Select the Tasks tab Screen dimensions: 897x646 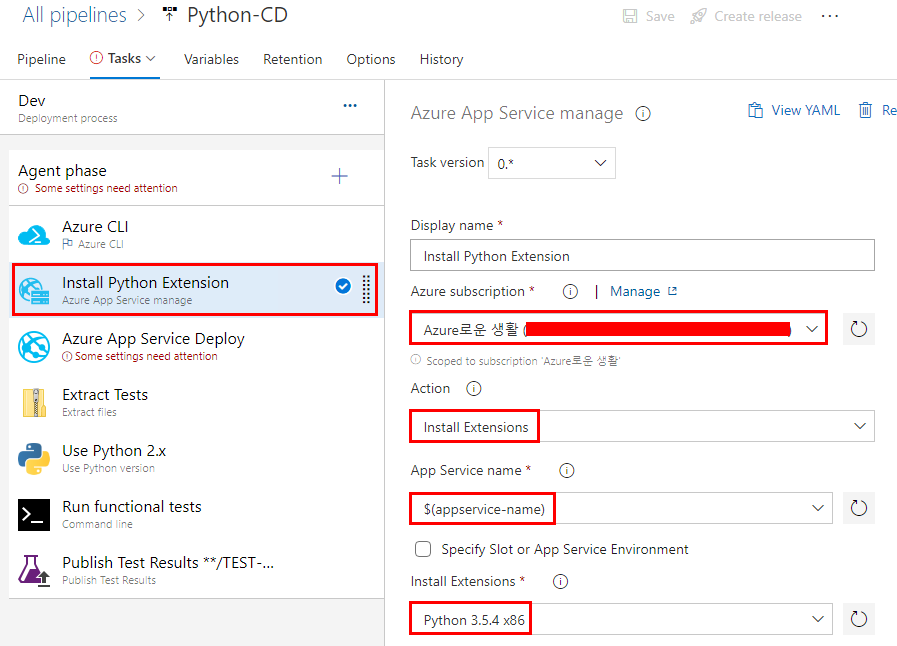point(124,58)
